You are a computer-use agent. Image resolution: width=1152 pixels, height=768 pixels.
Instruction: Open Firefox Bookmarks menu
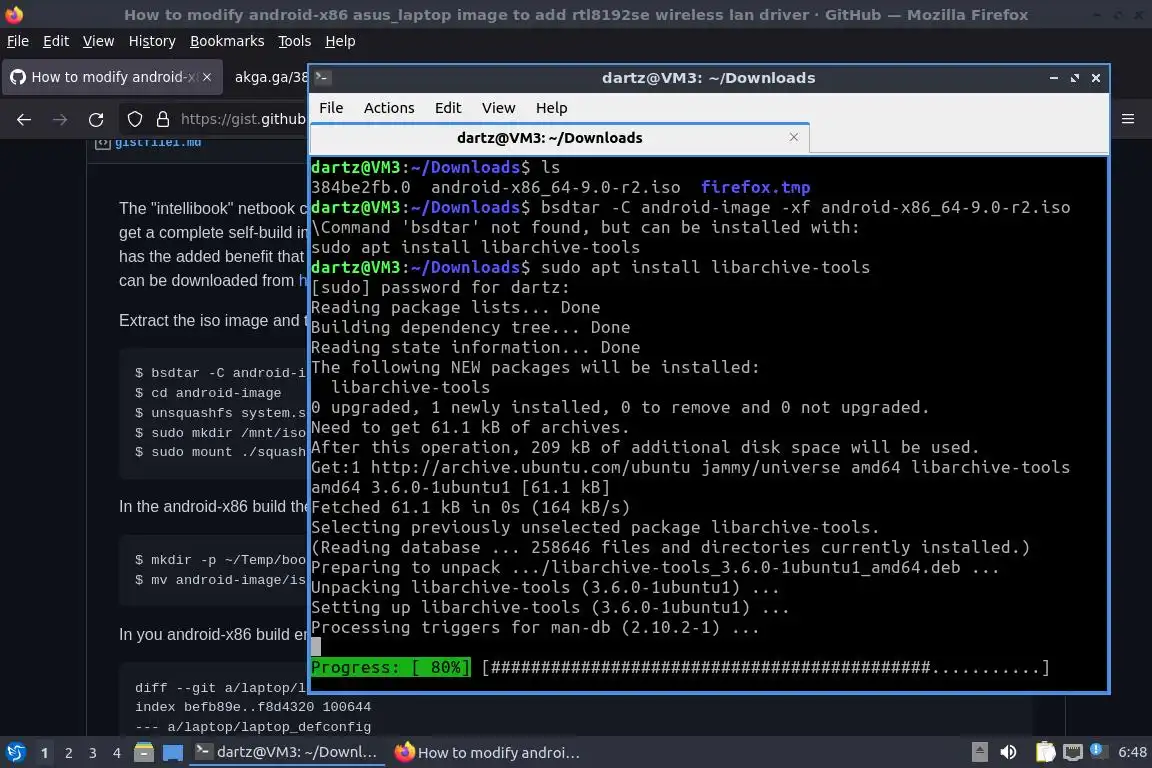pos(227,41)
